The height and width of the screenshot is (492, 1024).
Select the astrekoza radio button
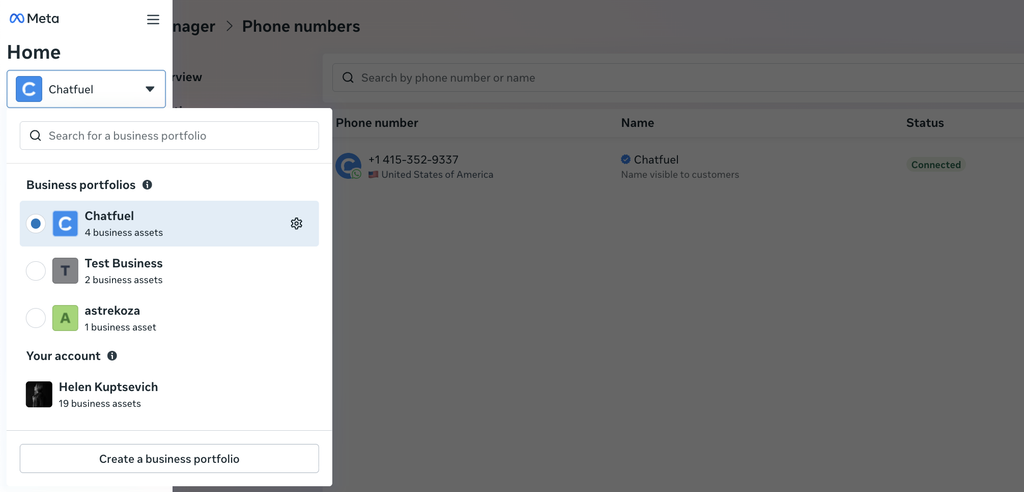(x=36, y=318)
